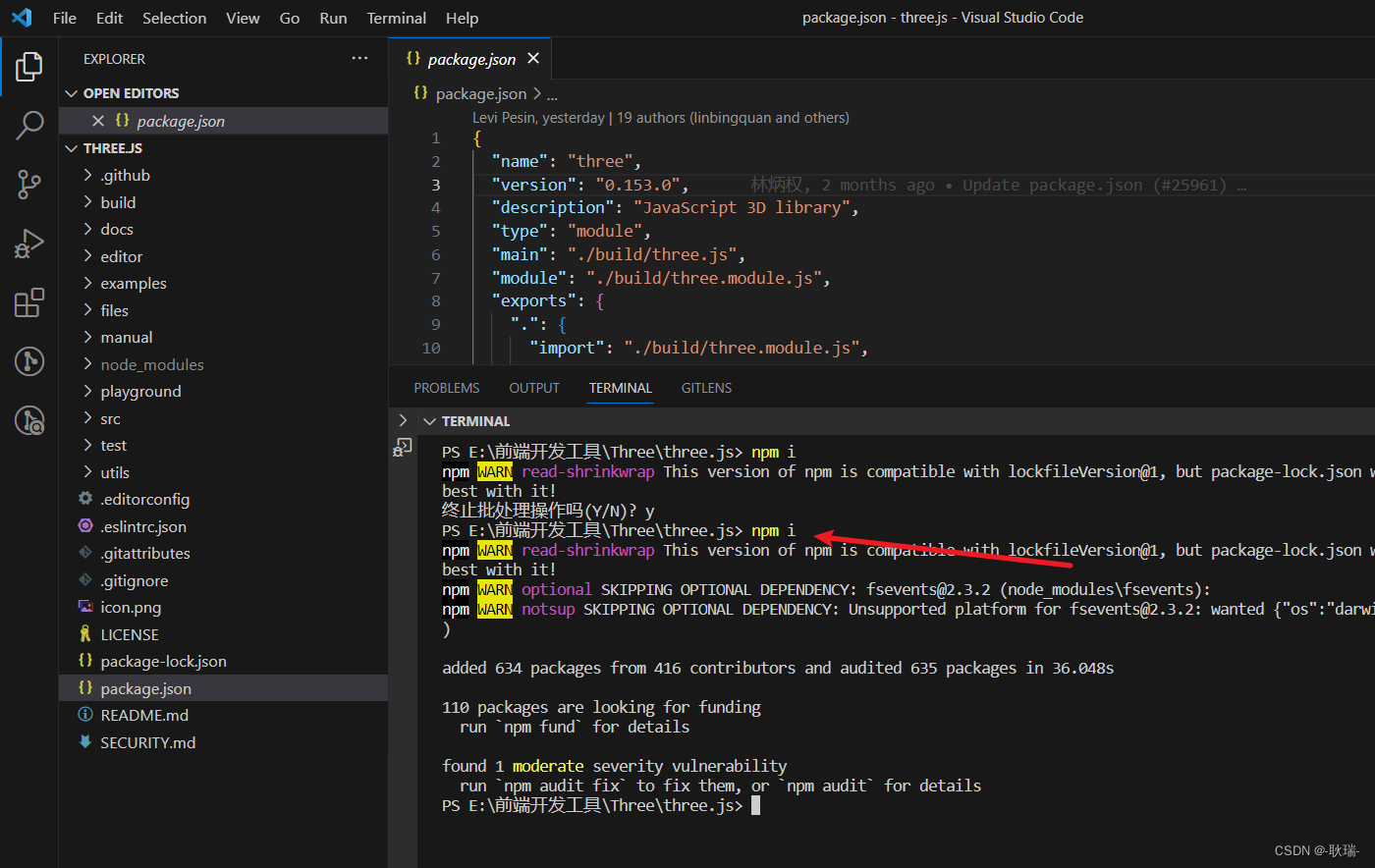Click breadcrumb ellipsis after package.json
Viewport: 1375px width, 868px height.
(x=552, y=94)
